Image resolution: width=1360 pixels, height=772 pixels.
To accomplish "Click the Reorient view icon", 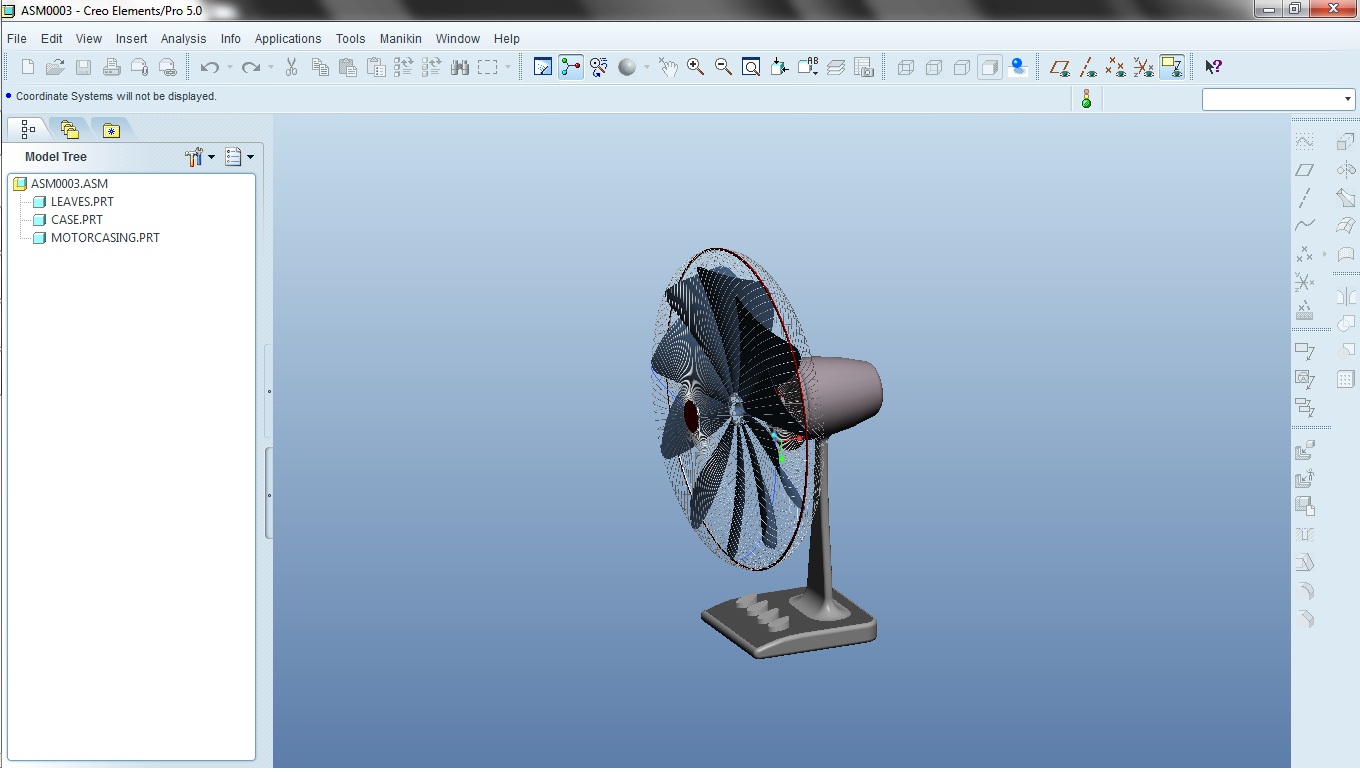I will [780, 67].
